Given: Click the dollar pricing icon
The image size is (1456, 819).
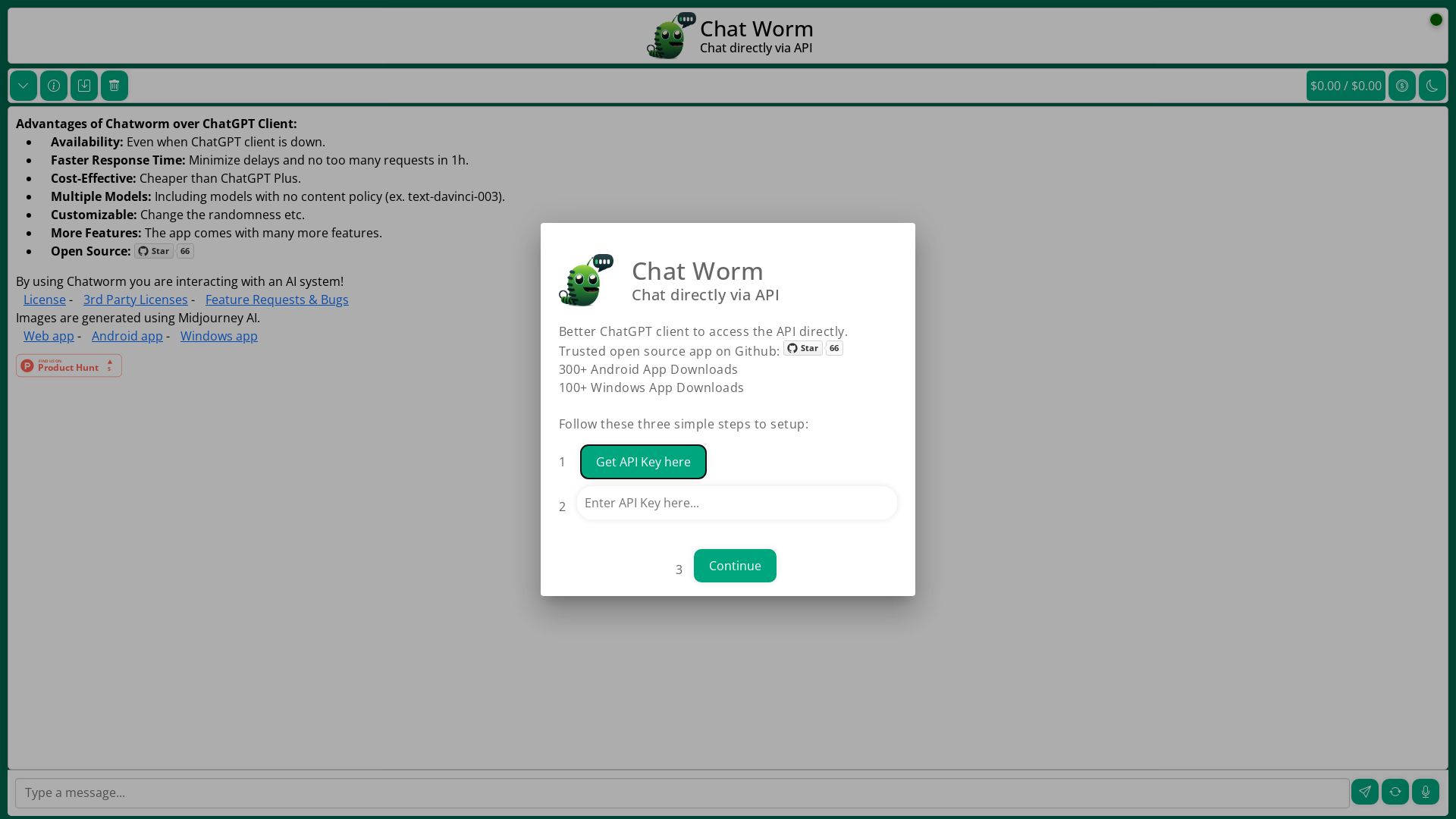Looking at the screenshot, I should click(x=1402, y=86).
